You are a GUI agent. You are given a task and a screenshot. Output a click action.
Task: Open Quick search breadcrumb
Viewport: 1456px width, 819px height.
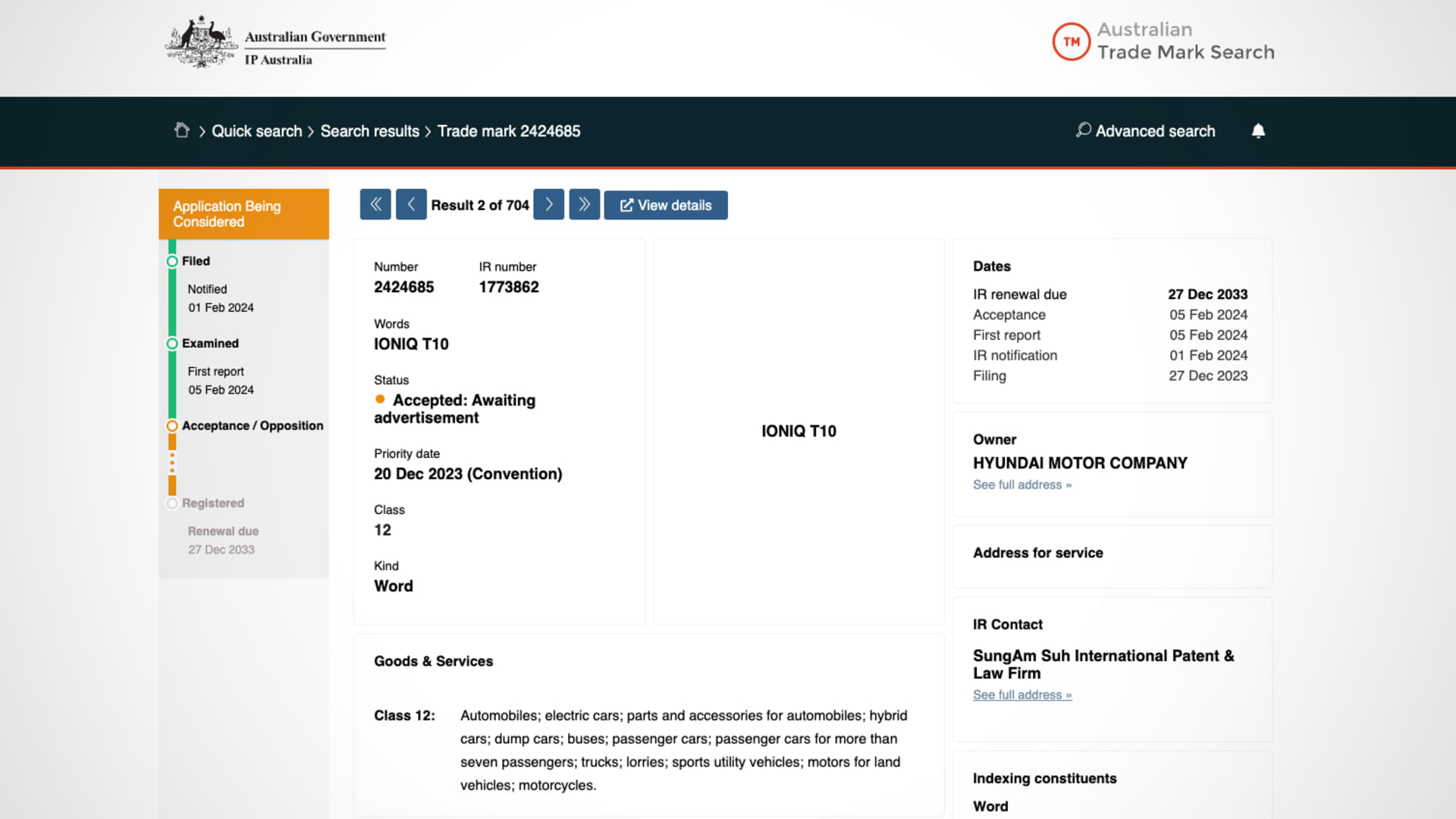point(256,131)
